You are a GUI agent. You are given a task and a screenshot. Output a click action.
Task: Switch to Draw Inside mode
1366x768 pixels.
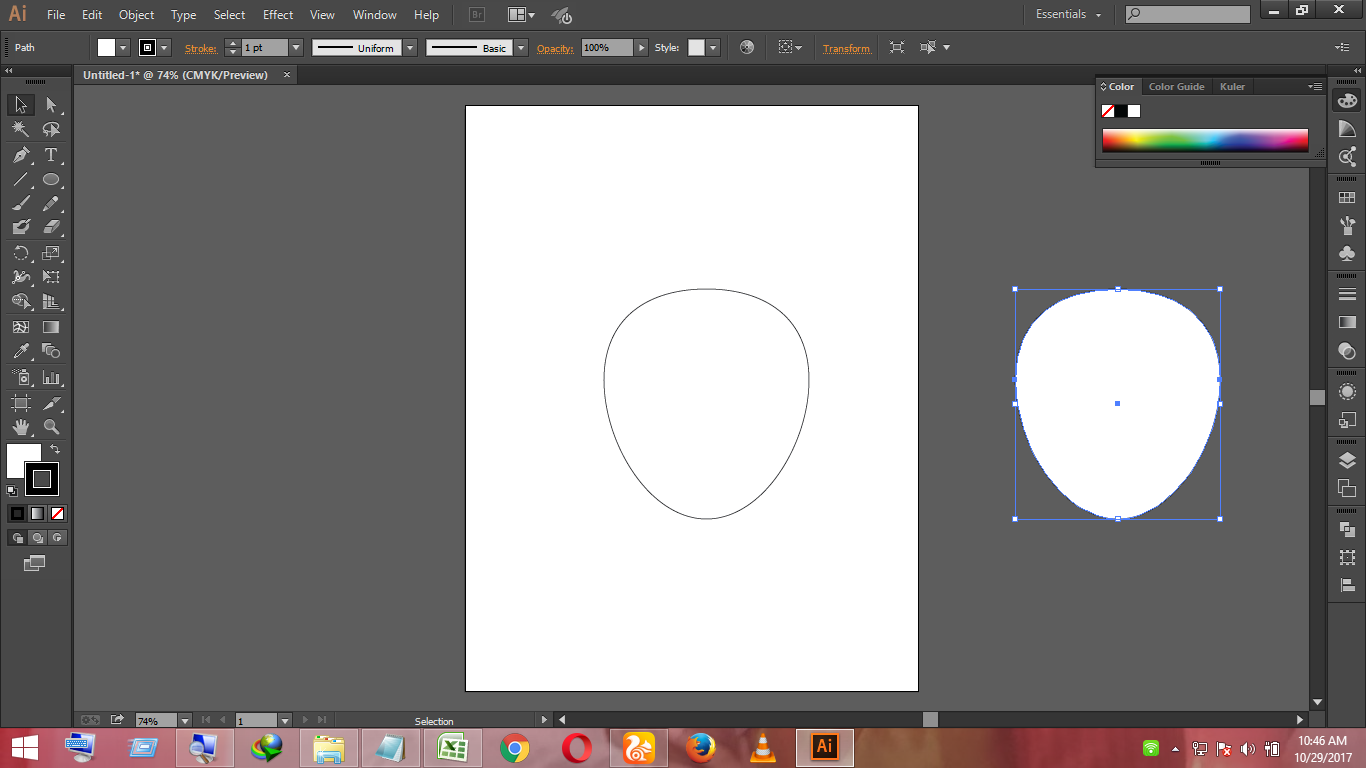click(57, 538)
